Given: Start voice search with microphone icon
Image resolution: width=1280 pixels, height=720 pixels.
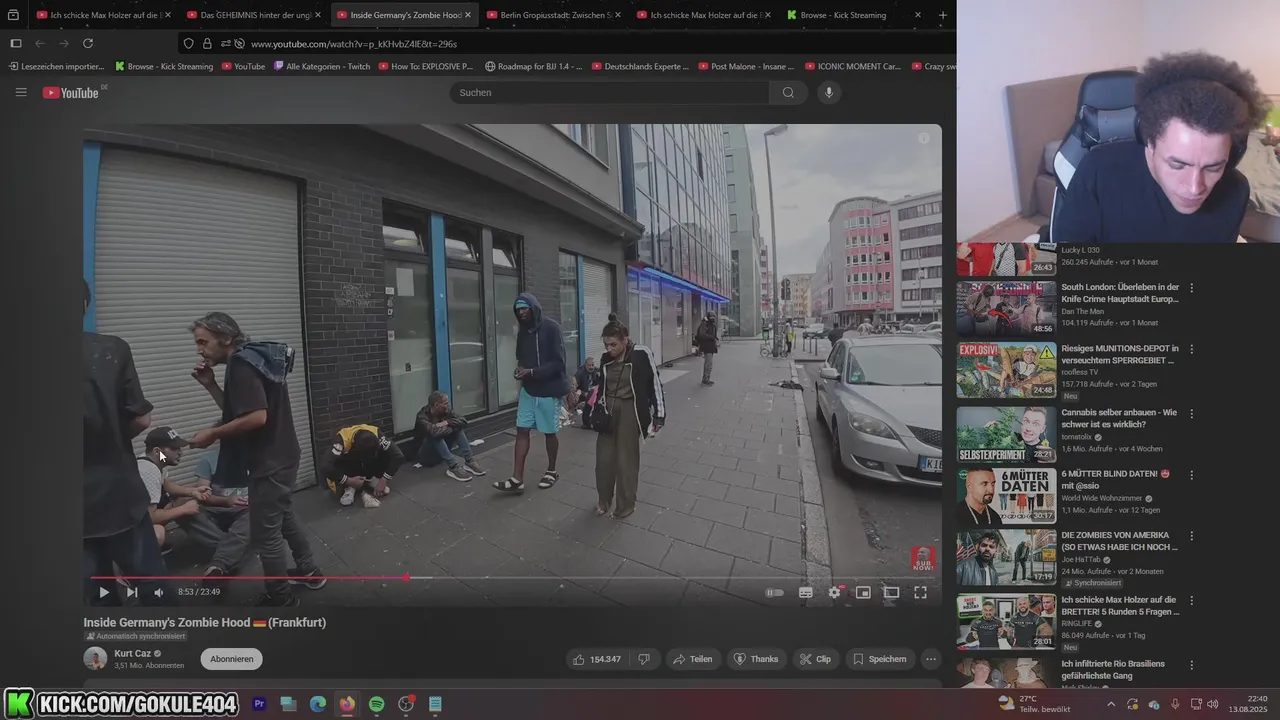Looking at the screenshot, I should coord(828,92).
